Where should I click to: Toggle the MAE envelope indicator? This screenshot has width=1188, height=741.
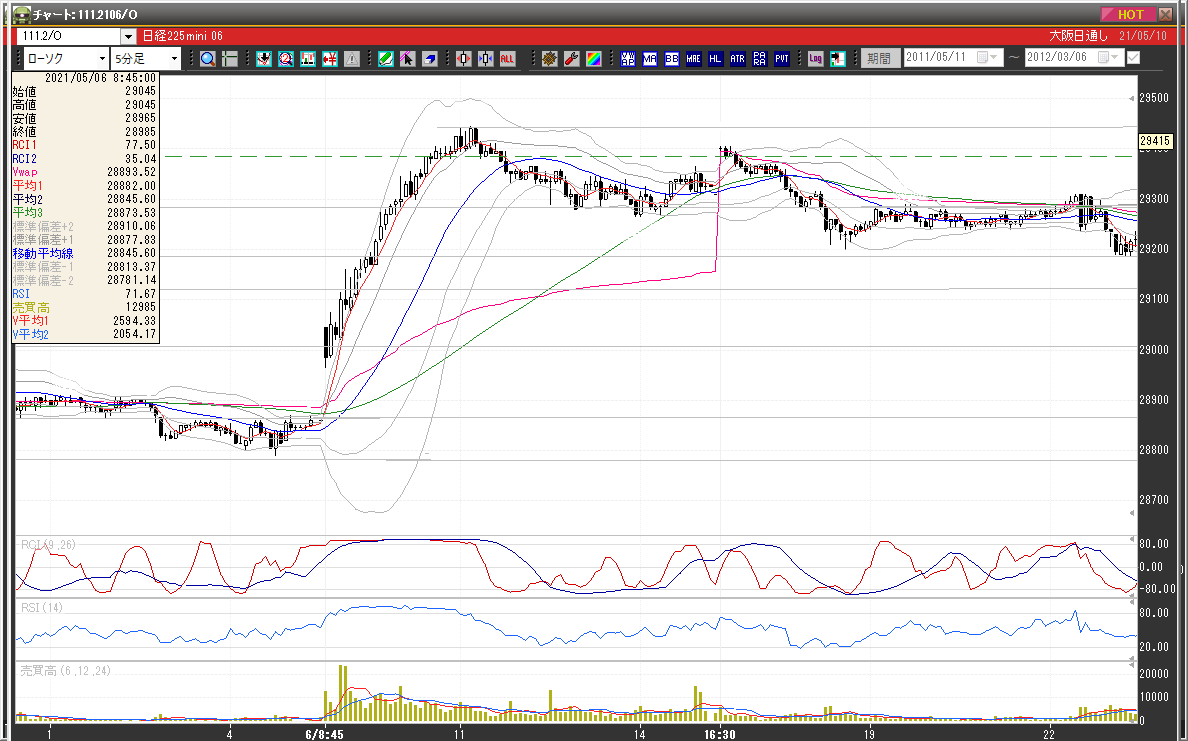tap(693, 58)
